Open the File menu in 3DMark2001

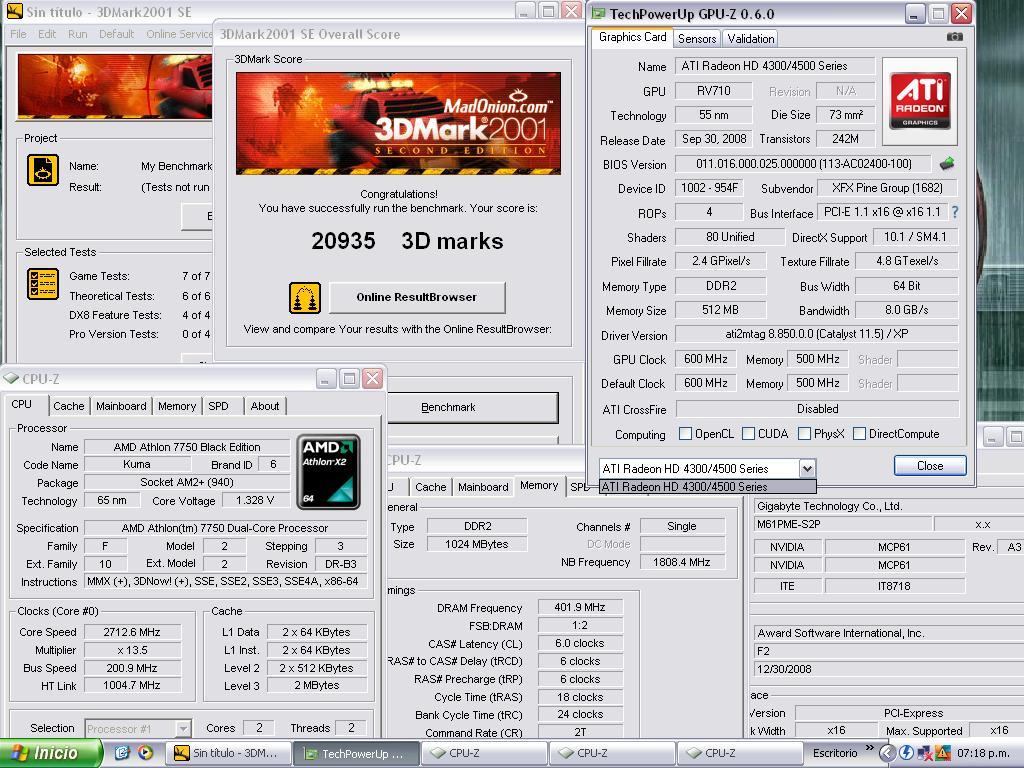point(18,34)
